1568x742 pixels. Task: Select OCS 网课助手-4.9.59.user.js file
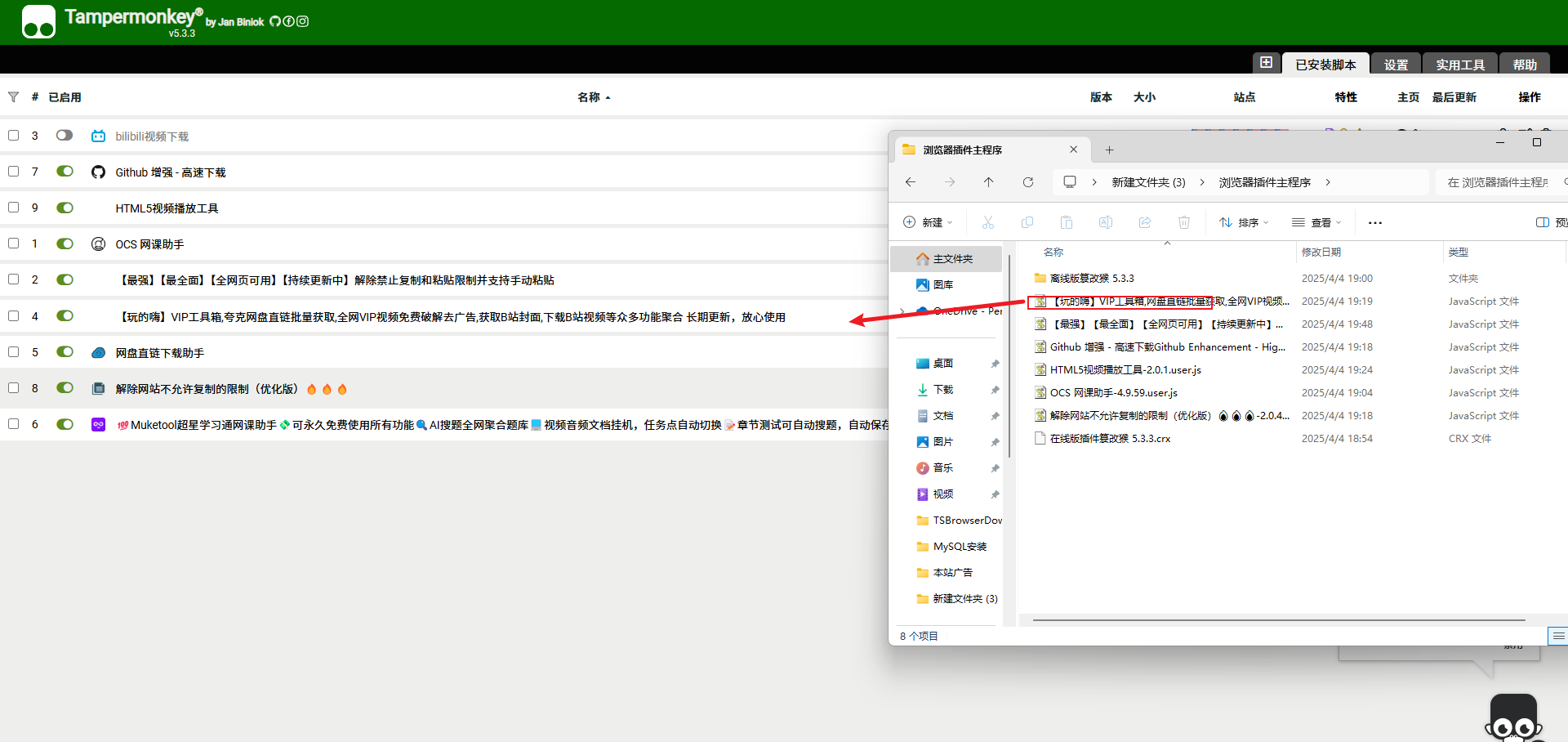click(x=1113, y=393)
